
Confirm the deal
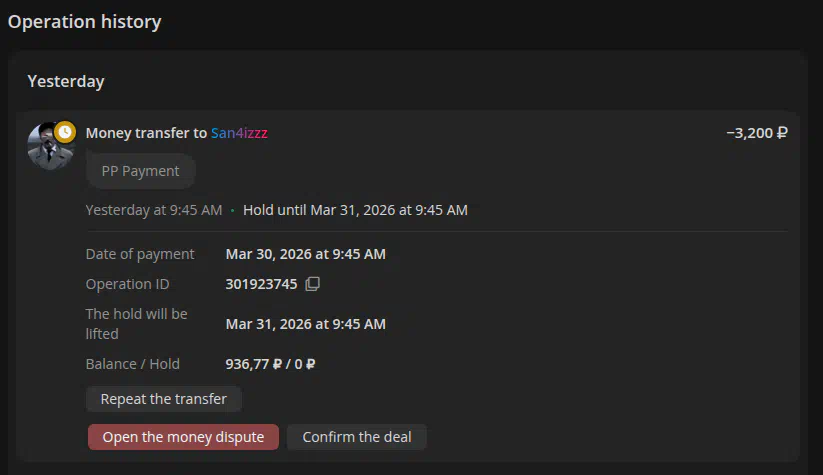357,437
